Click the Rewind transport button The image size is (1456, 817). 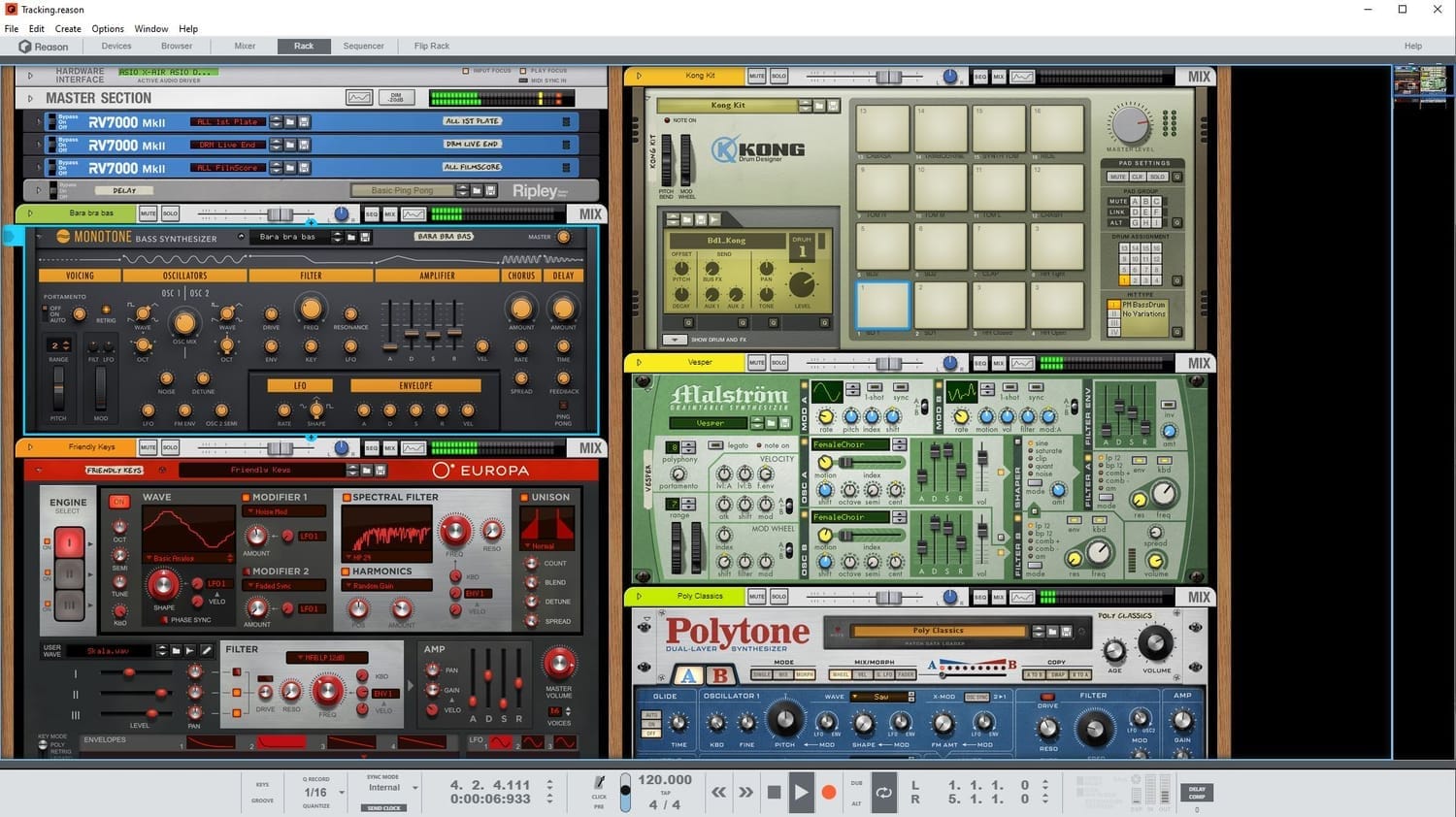718,792
